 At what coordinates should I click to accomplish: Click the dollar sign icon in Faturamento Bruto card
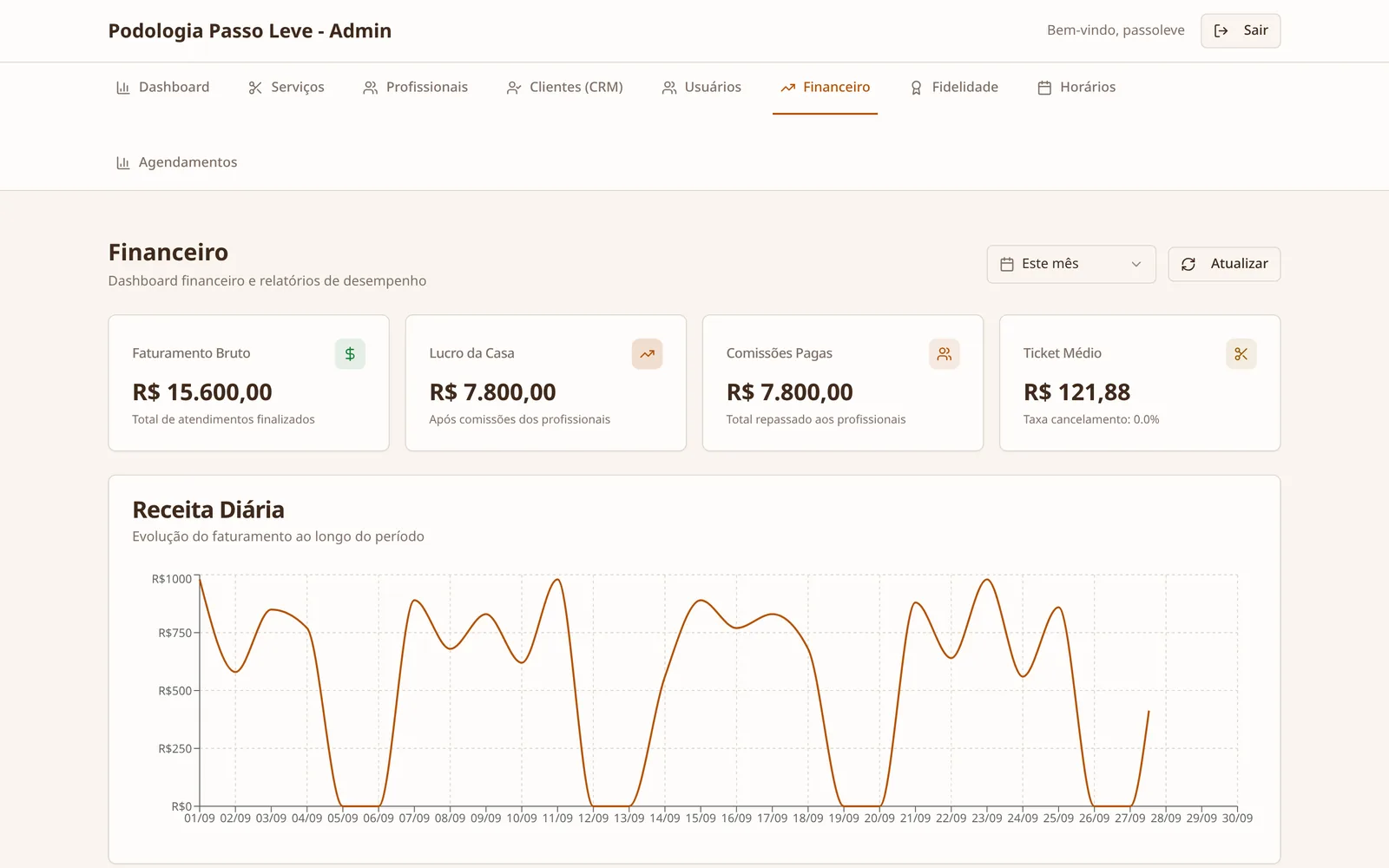pyautogui.click(x=350, y=354)
